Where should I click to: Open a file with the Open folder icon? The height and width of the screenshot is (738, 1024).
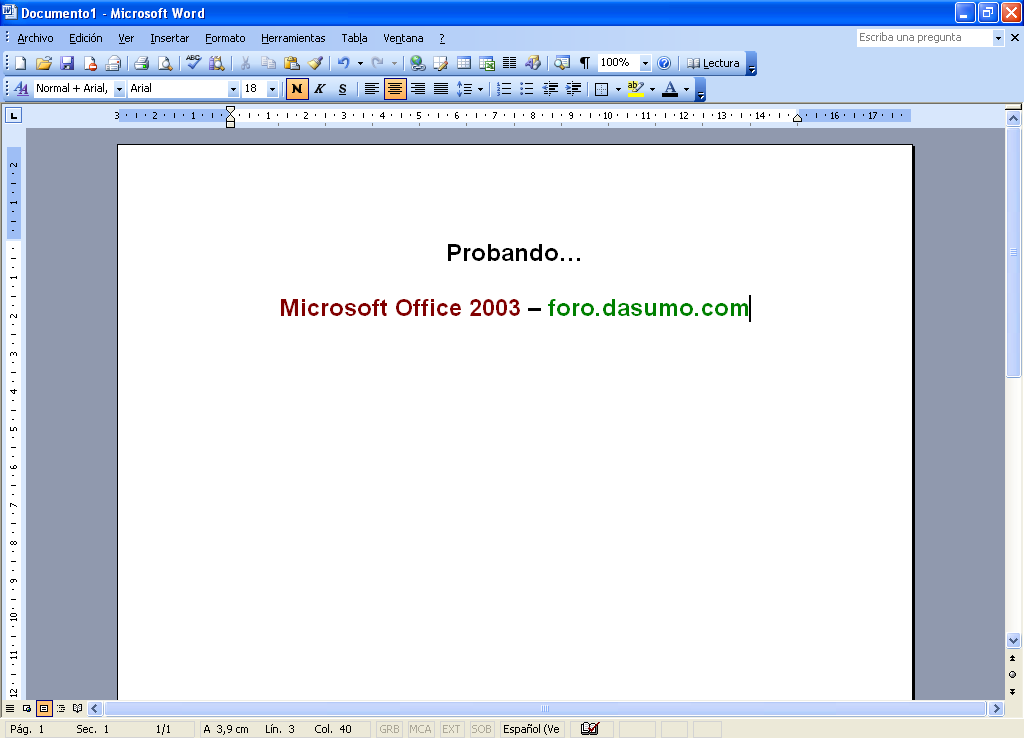pyautogui.click(x=44, y=63)
